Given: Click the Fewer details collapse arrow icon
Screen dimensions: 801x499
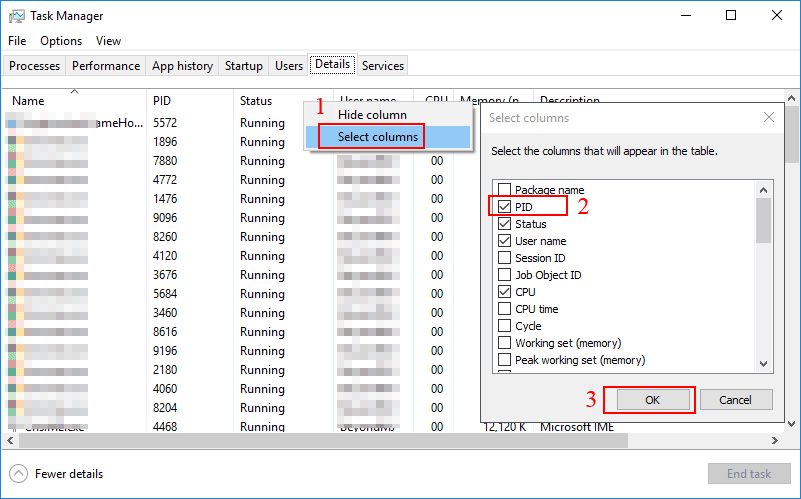Looking at the screenshot, I should (x=18, y=473).
